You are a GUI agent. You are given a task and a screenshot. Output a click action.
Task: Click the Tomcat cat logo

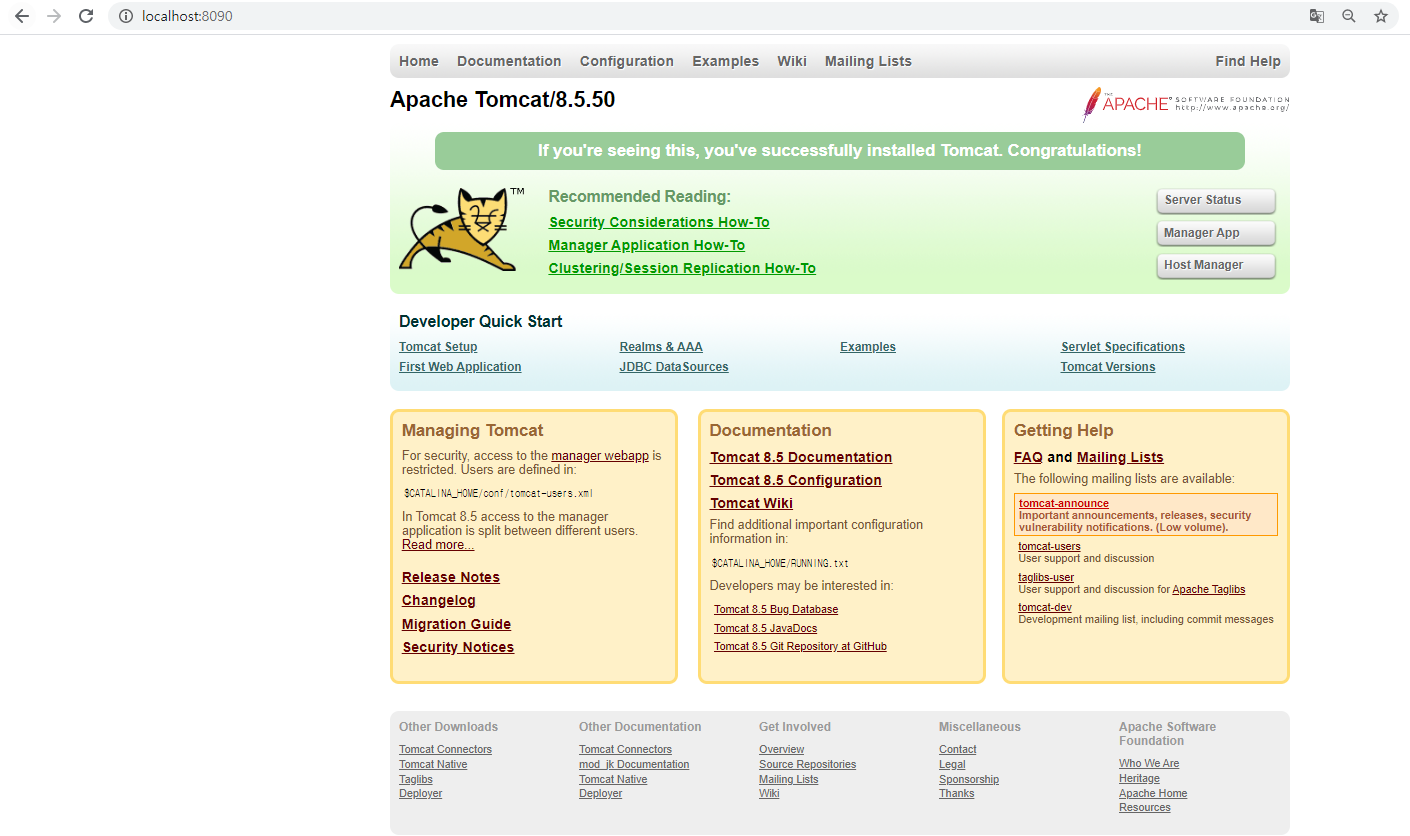point(462,229)
